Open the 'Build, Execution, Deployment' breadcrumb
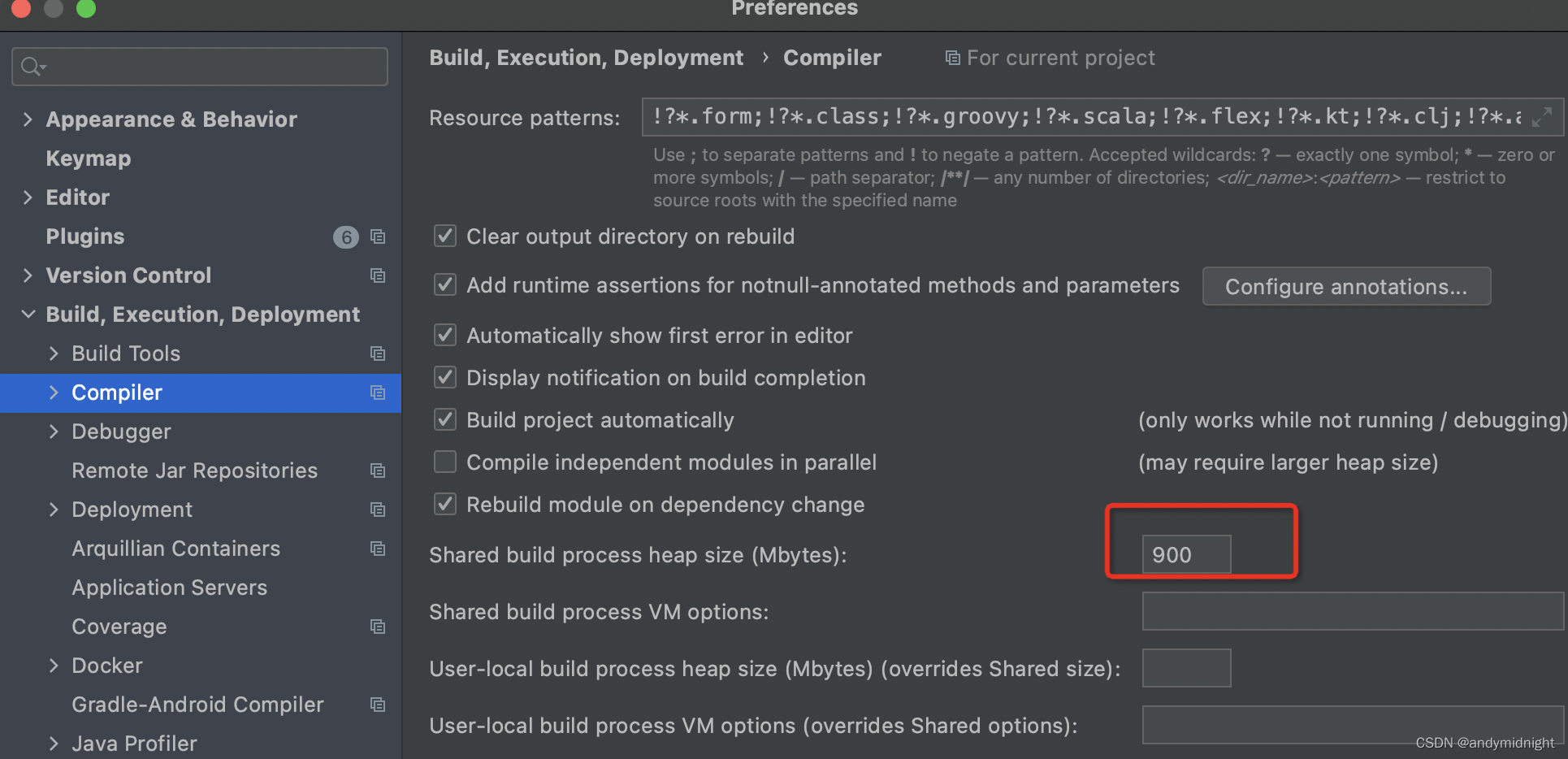 (x=587, y=58)
